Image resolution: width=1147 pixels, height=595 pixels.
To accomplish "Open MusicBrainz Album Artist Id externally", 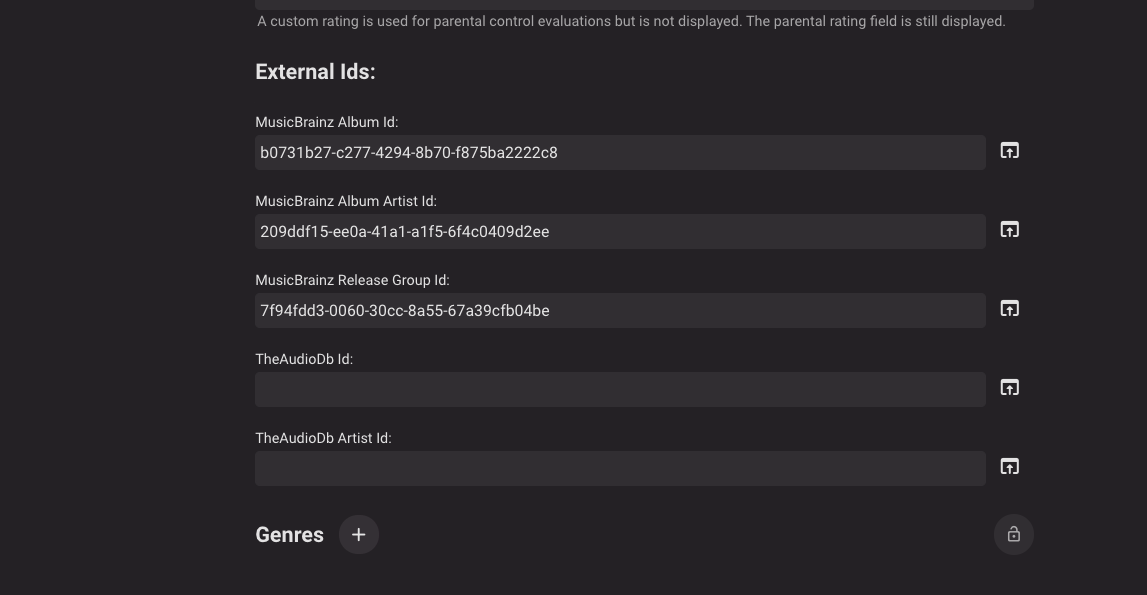I will pyautogui.click(x=1009, y=229).
